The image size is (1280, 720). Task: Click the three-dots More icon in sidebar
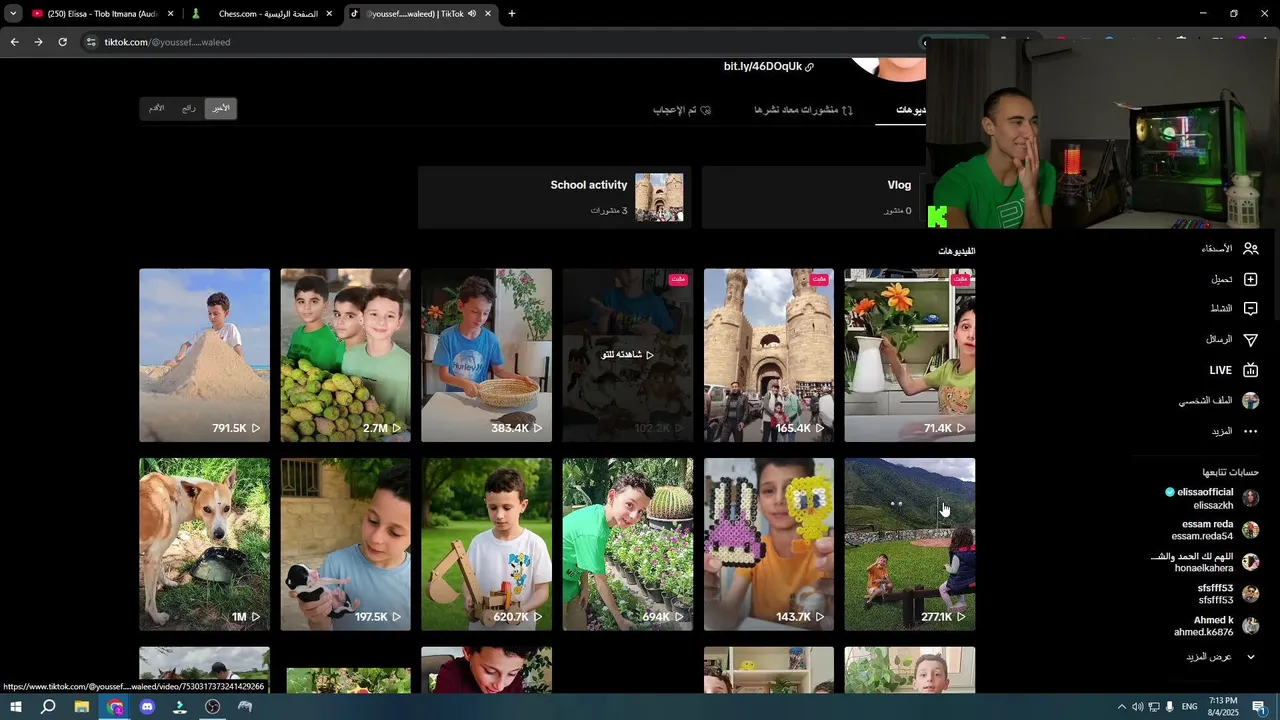click(x=1250, y=431)
